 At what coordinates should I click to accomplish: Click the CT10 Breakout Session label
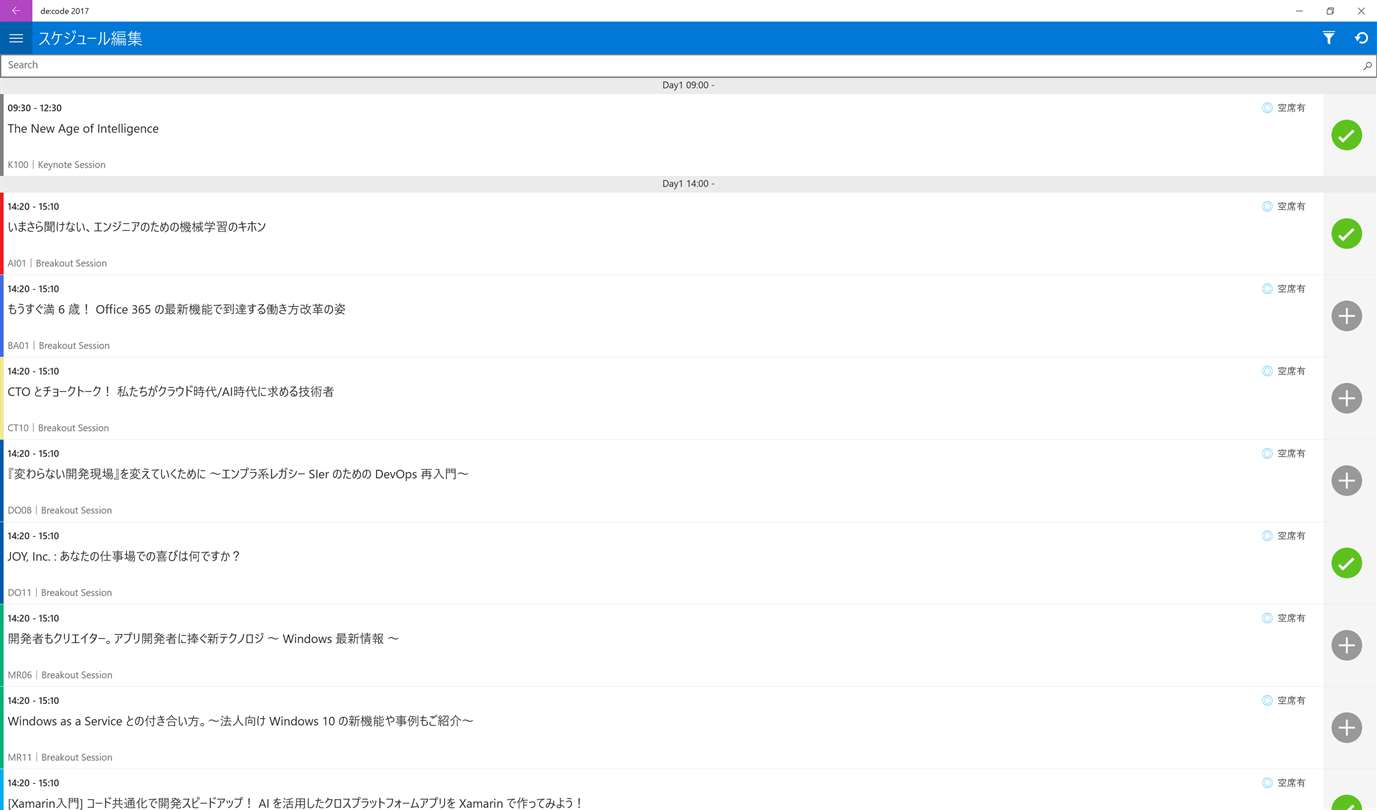pos(58,428)
